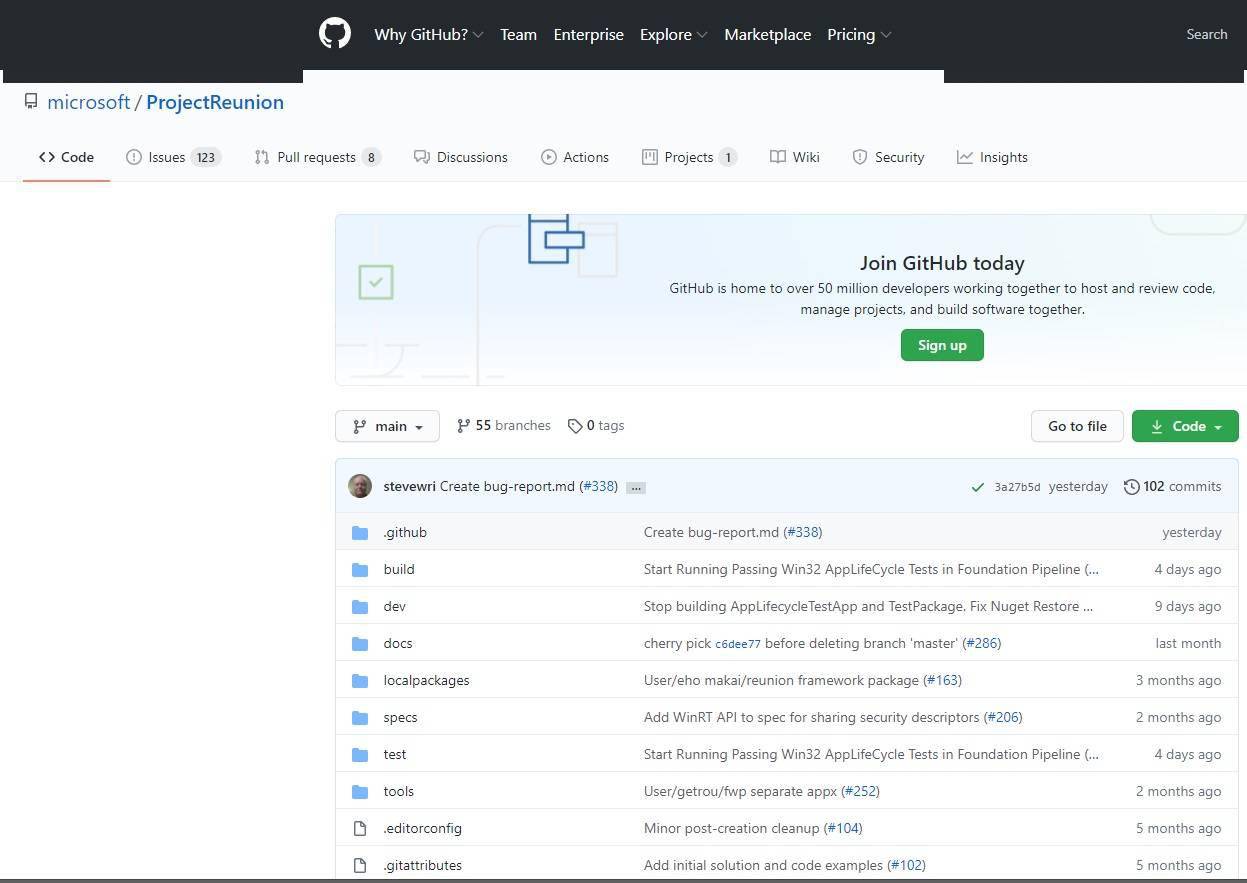Click the .gitattributes file icon
The height and width of the screenshot is (883, 1247).
[x=360, y=865]
